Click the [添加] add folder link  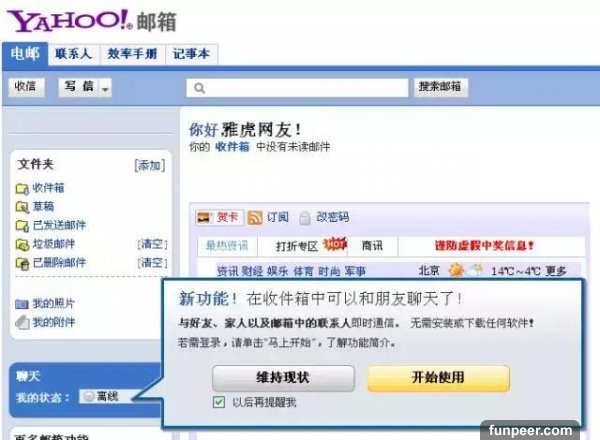coord(150,166)
